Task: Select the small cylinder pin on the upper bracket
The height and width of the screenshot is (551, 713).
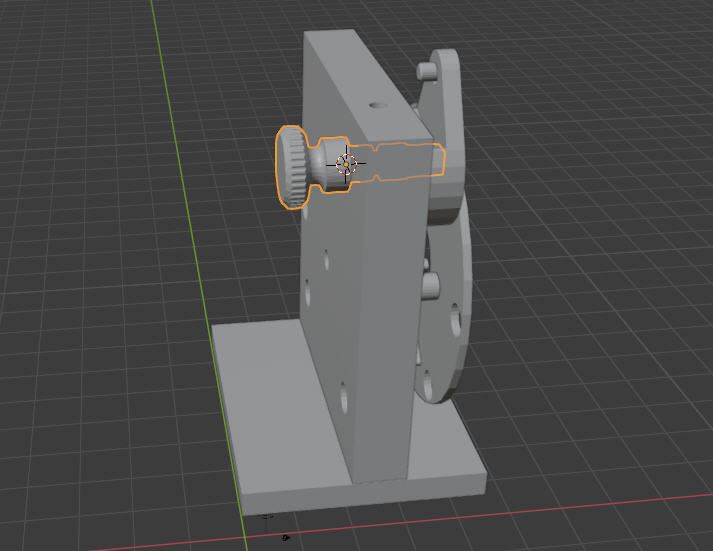Action: pos(427,71)
